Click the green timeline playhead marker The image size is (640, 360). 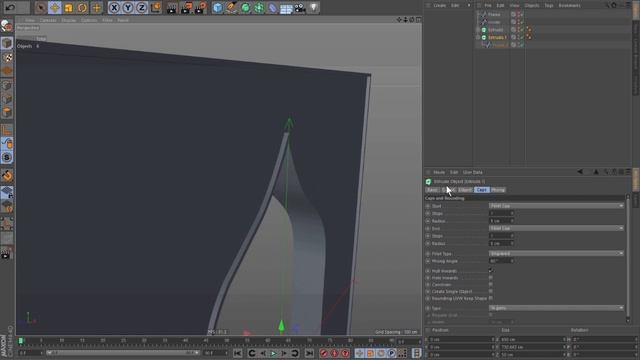pyautogui.click(x=20, y=340)
